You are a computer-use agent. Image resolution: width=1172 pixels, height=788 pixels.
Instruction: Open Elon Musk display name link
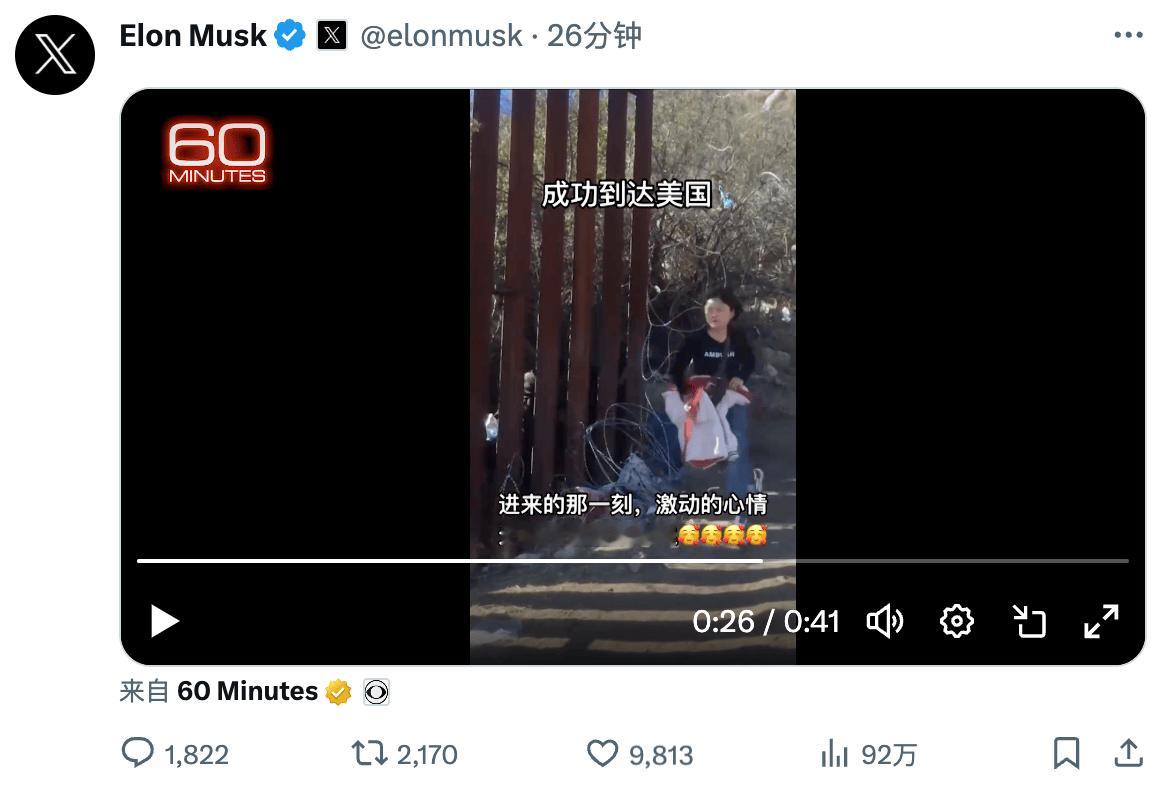193,35
